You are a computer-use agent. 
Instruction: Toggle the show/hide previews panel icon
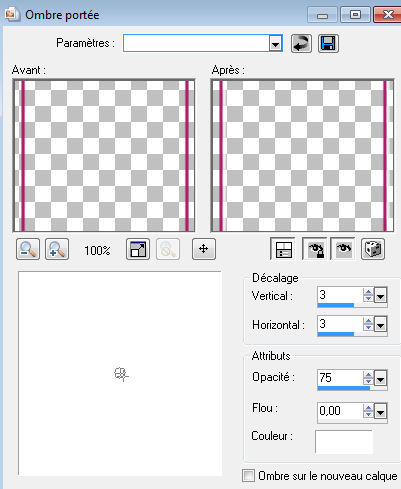(x=283, y=249)
